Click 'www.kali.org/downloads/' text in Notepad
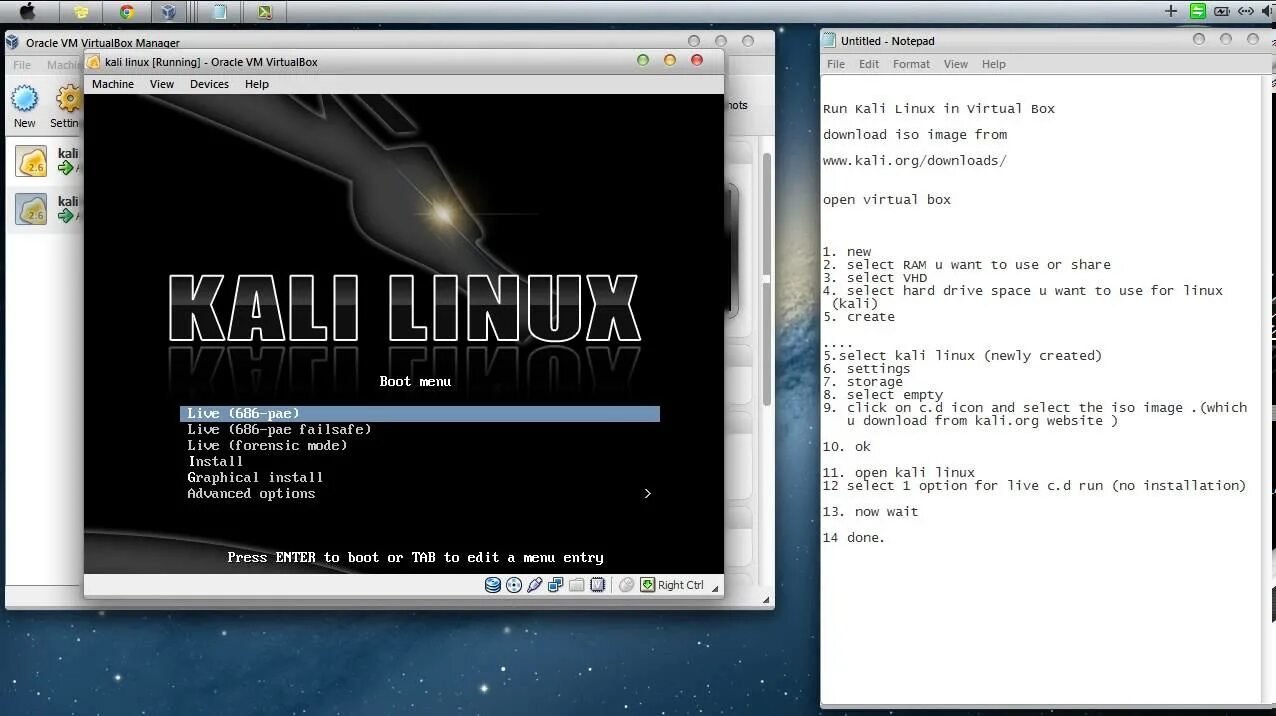The height and width of the screenshot is (716, 1276). [915, 160]
